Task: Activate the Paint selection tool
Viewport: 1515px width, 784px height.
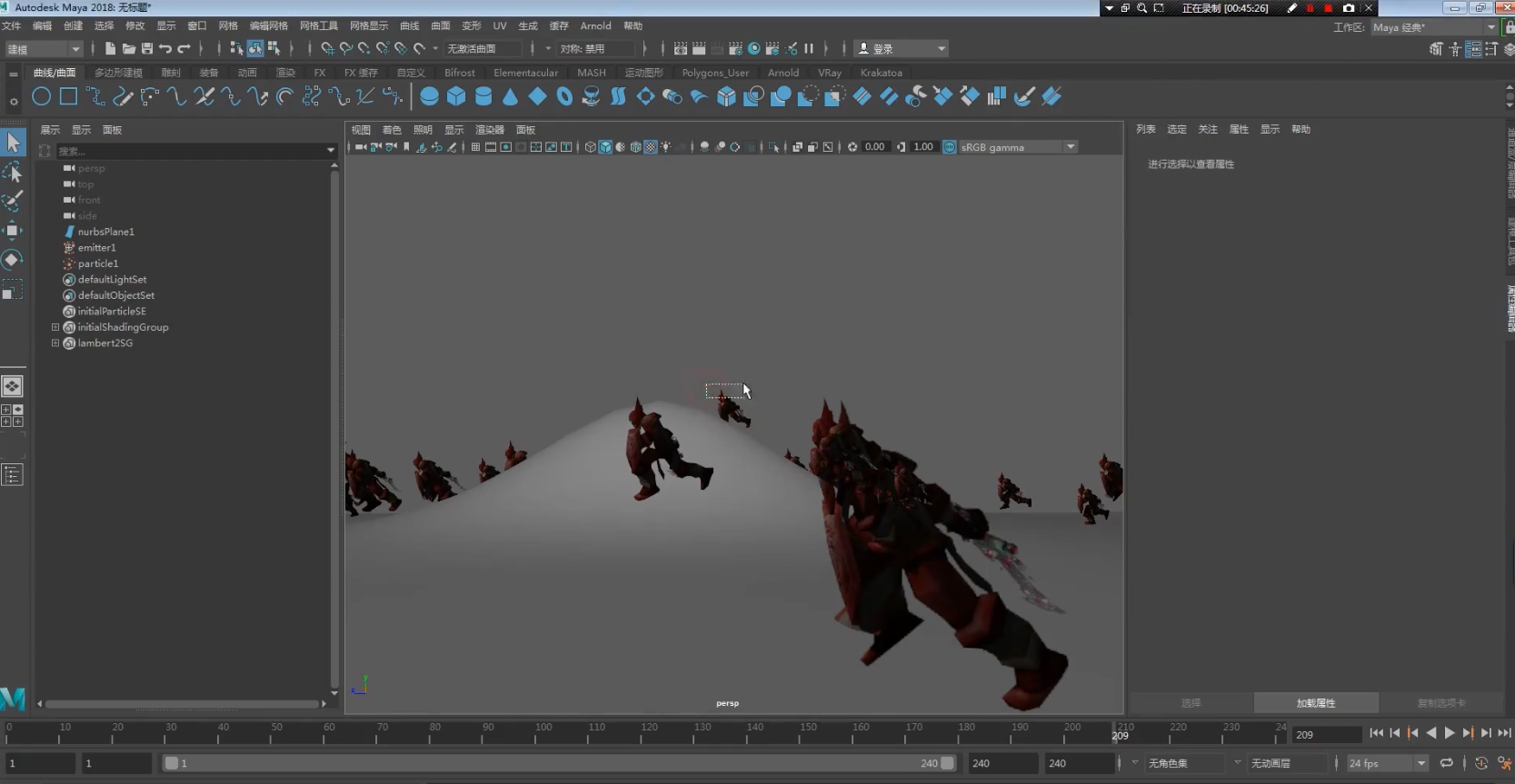Action: pos(13,201)
